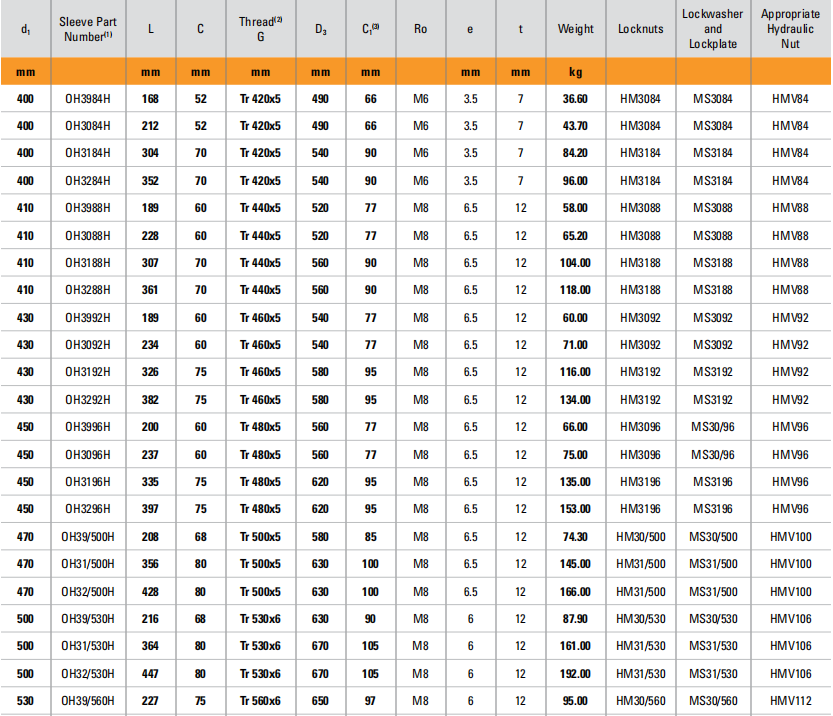Click the kg unit cell under Weight

(x=575, y=72)
